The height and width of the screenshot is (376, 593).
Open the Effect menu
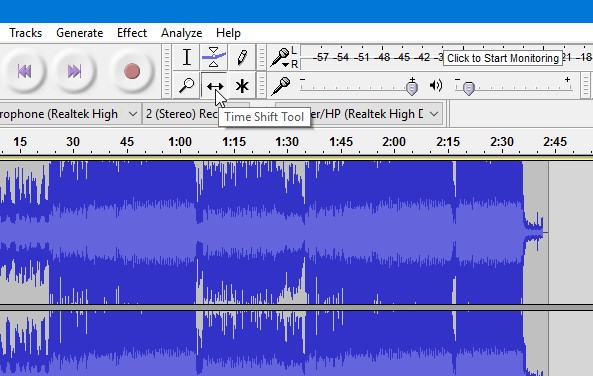pos(132,33)
